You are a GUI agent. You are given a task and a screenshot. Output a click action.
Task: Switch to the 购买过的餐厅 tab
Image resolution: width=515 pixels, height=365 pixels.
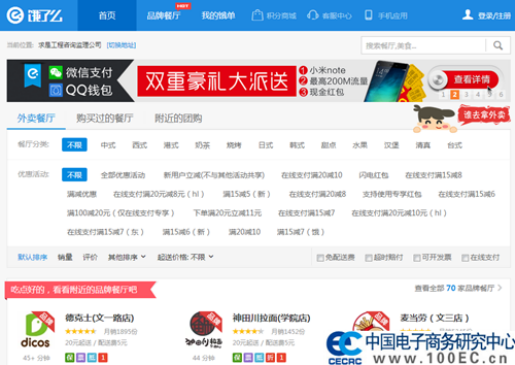point(104,118)
